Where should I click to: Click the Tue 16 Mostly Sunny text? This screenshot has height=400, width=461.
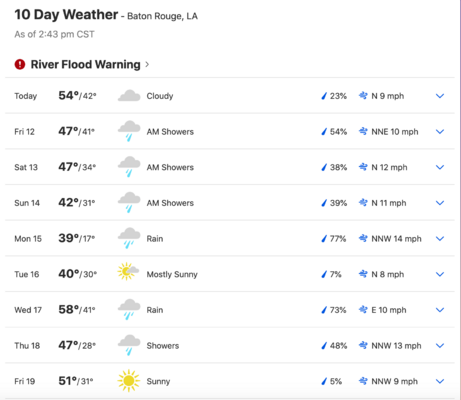pyautogui.click(x=172, y=274)
